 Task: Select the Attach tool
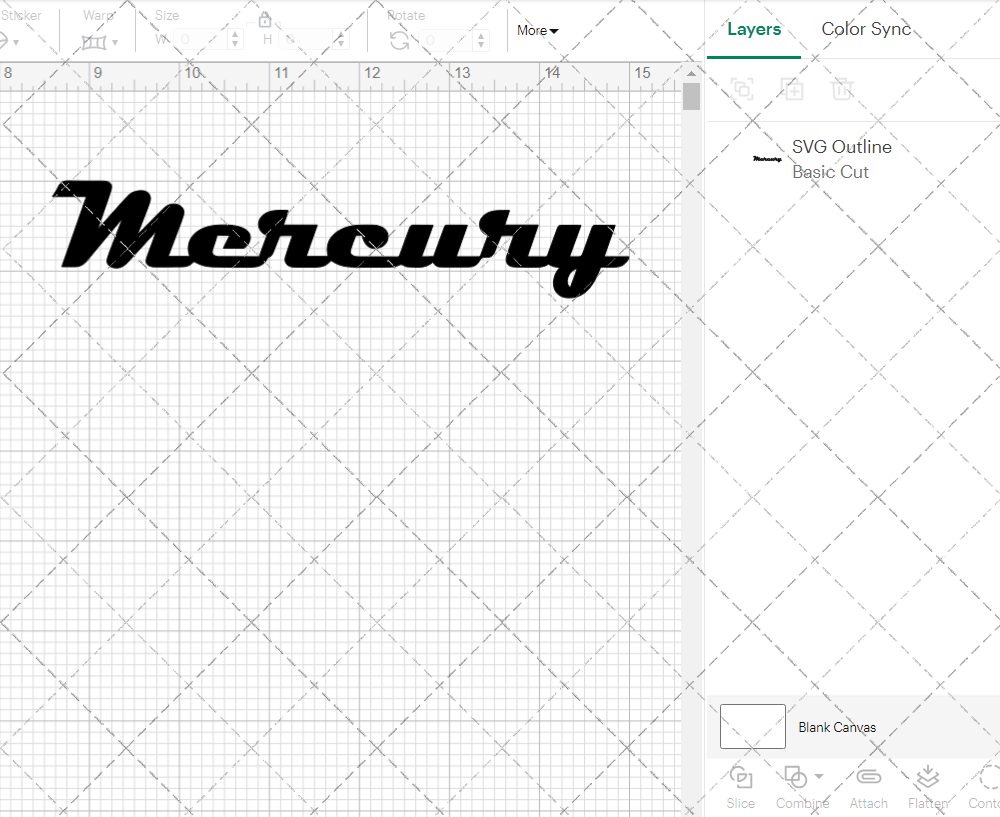pos(868,786)
